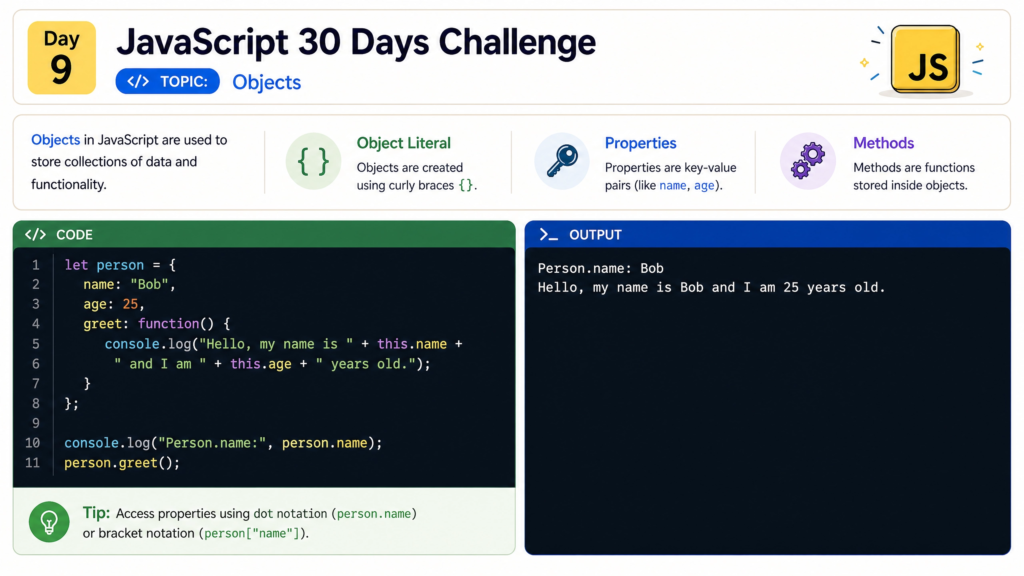Viewport: 1024px width, 576px height.
Task: Click the Properties heading
Action: click(x=641, y=143)
